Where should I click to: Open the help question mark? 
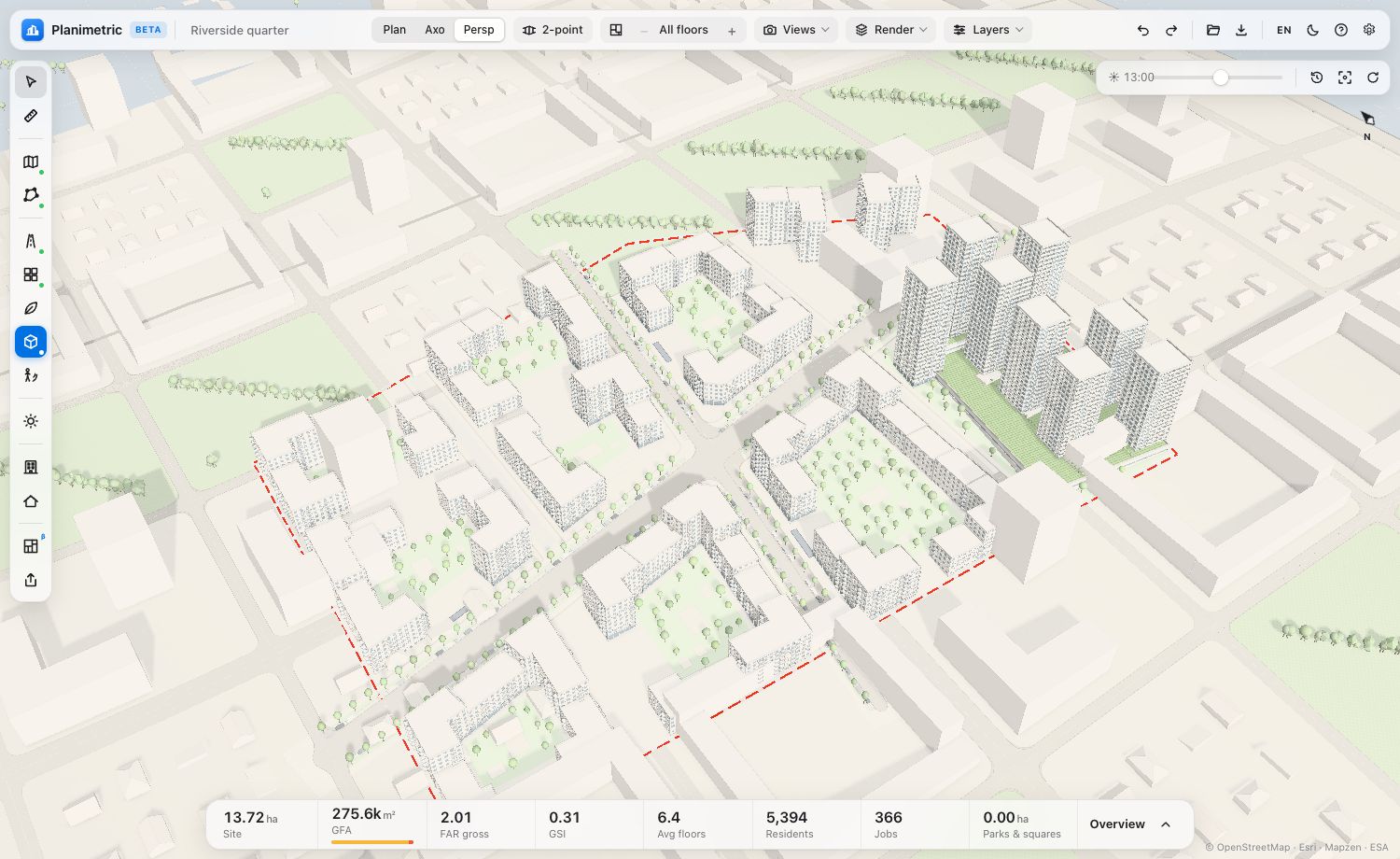1341,30
